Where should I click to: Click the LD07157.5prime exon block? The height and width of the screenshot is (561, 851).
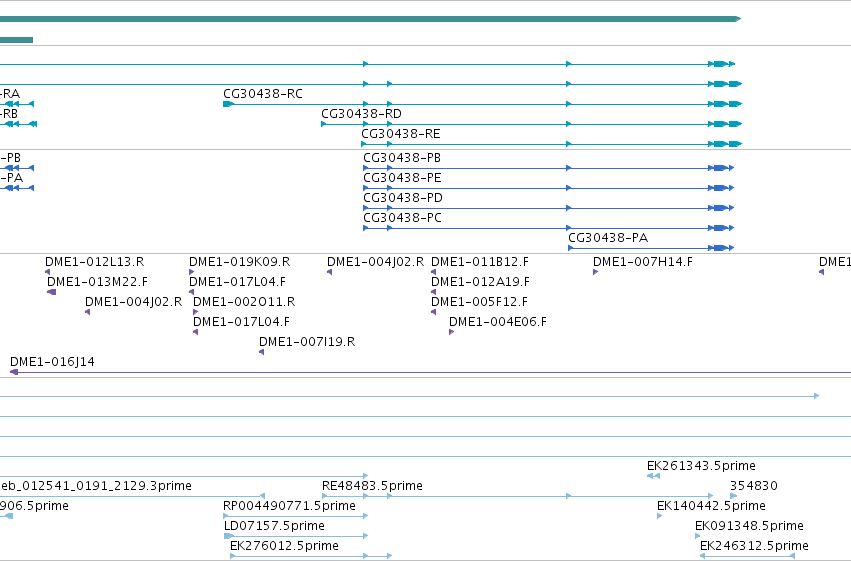click(229, 536)
